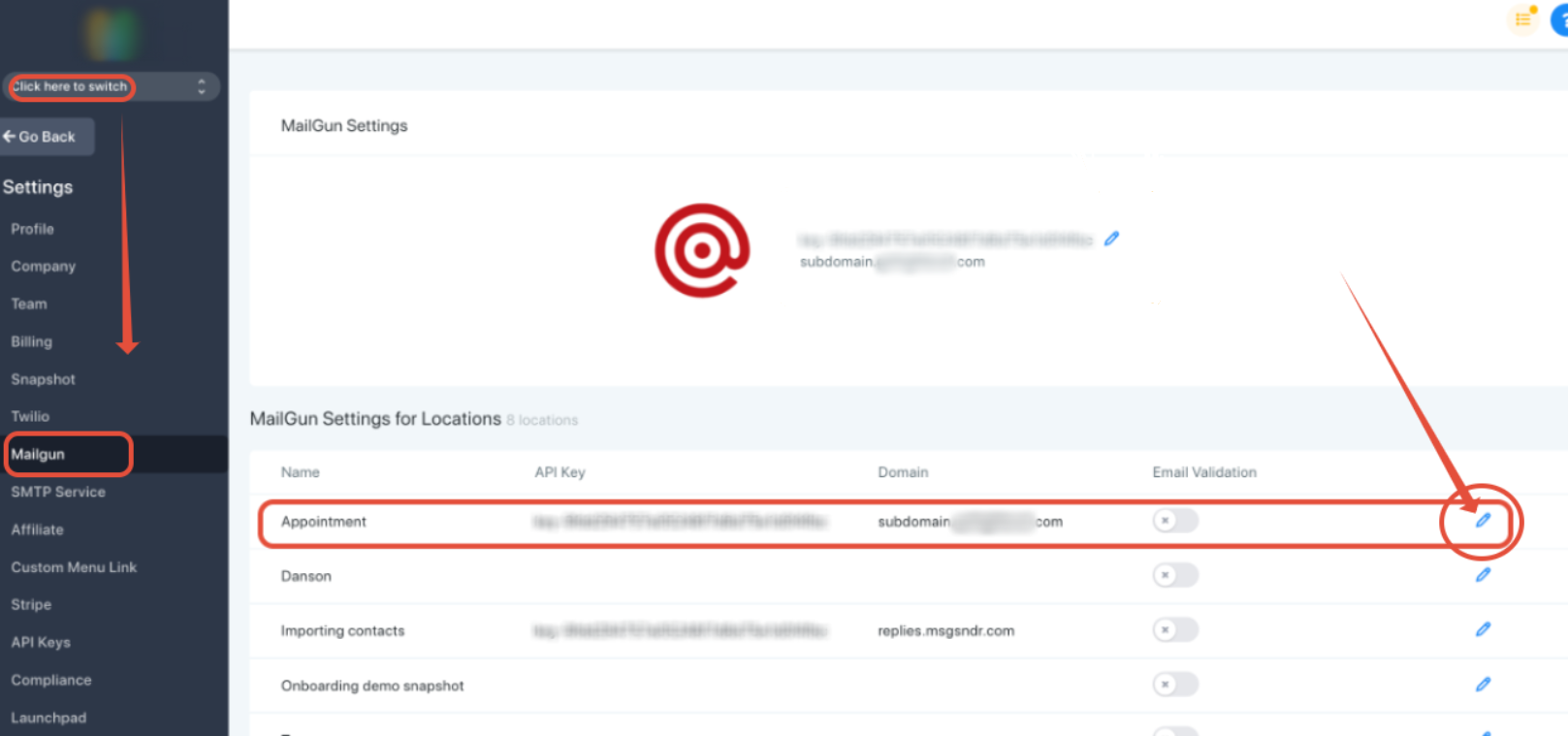Click the replies.msgsndr.com domain cell
Screen dimensions: 1568x736
pyautogui.click(x=945, y=630)
